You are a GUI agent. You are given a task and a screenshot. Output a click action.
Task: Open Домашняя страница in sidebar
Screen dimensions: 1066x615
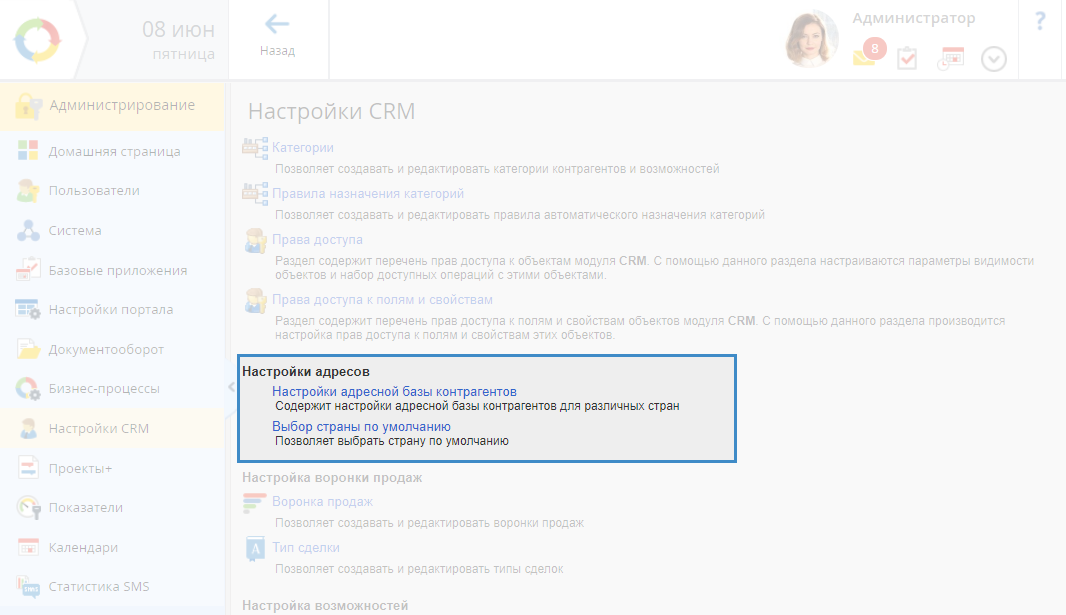point(112,151)
